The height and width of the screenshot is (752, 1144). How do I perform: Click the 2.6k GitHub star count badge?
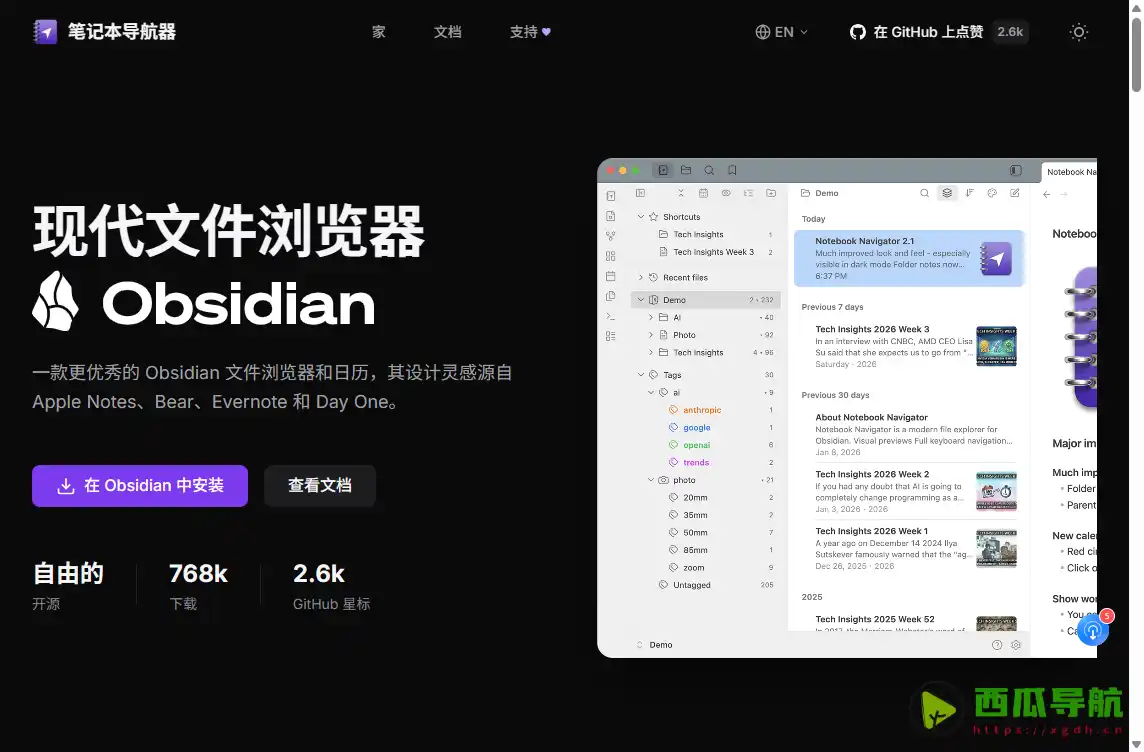(1010, 32)
